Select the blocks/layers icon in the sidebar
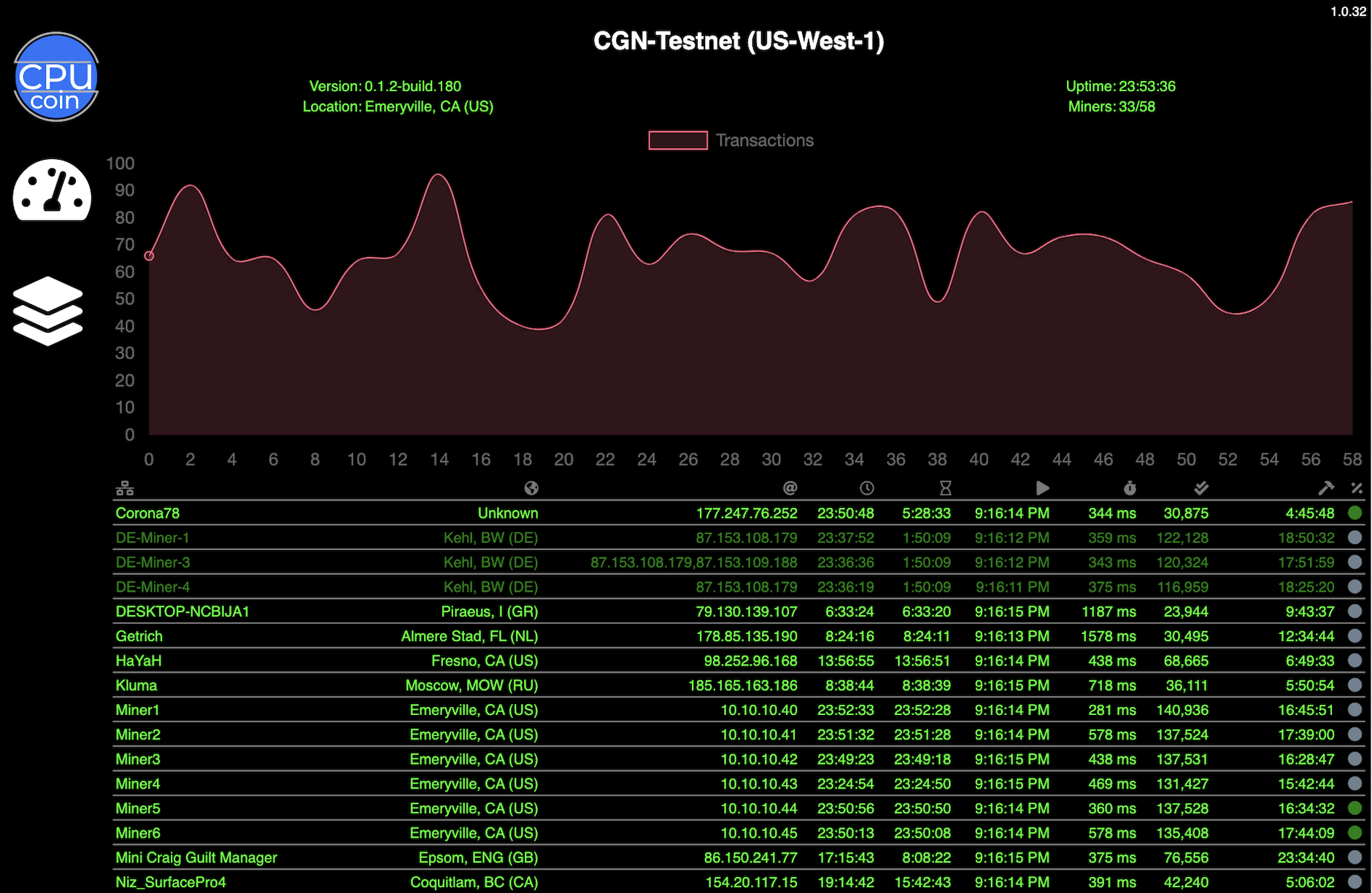The height and width of the screenshot is (893, 1372). click(x=47, y=312)
